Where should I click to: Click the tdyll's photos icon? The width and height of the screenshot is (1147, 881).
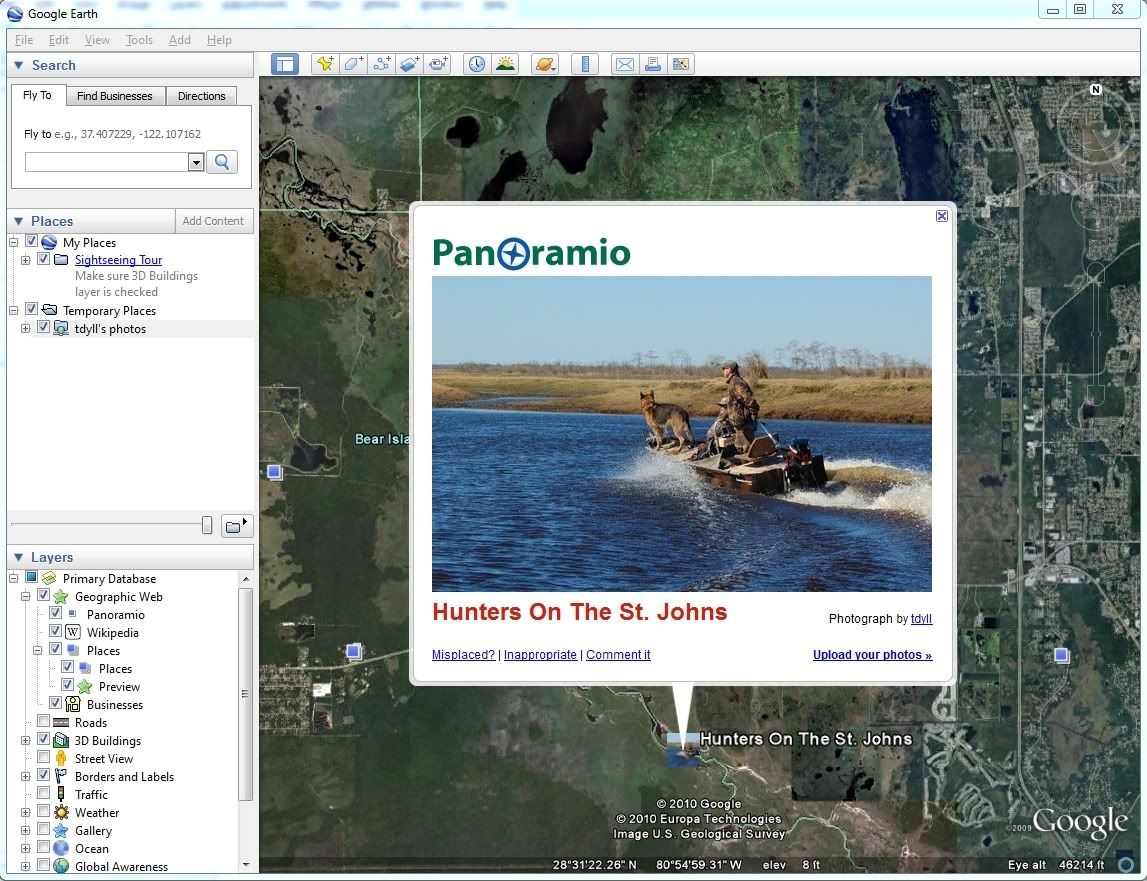61,329
